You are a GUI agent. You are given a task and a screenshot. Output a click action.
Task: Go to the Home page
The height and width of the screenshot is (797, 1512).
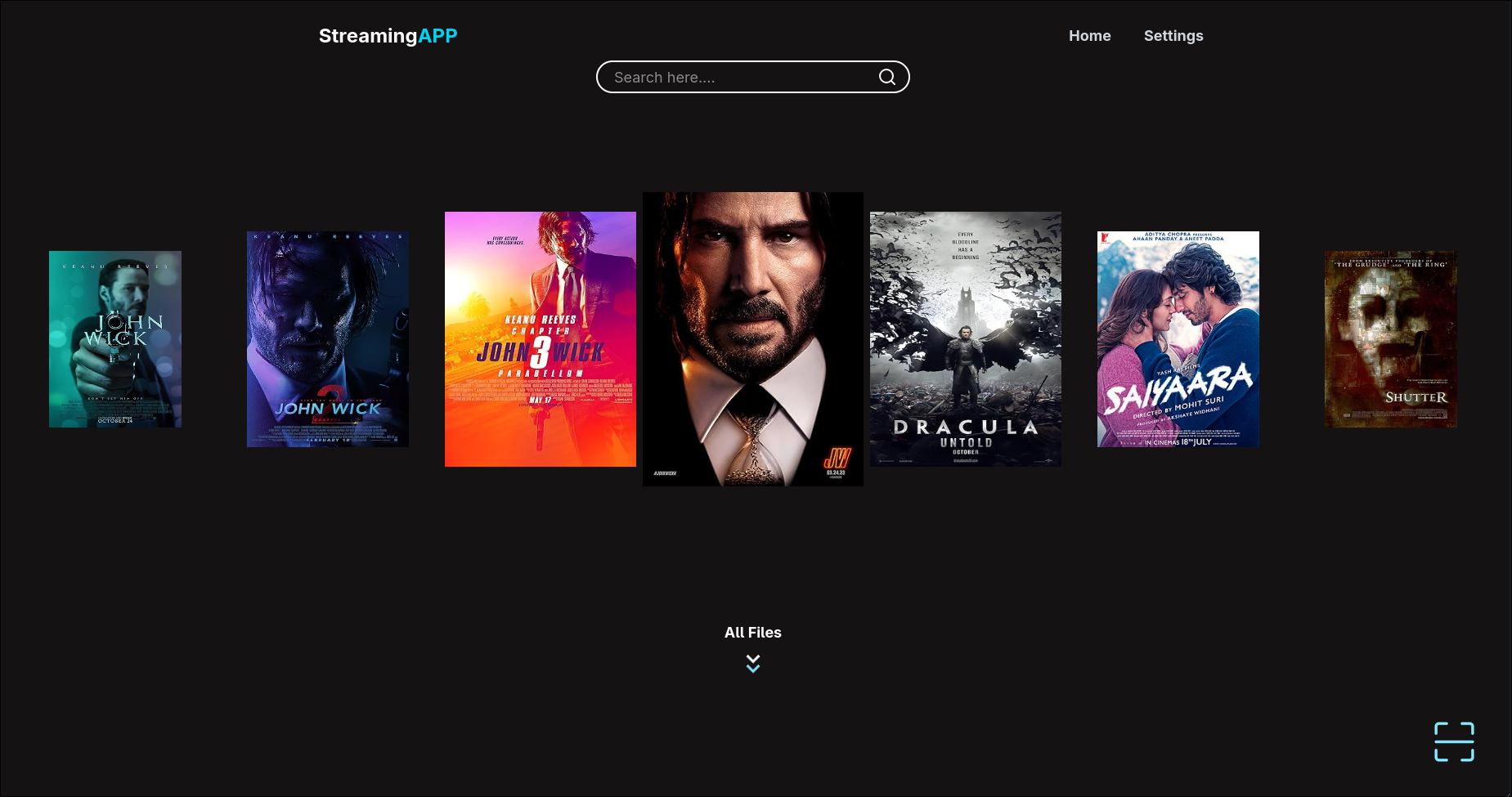click(x=1089, y=36)
